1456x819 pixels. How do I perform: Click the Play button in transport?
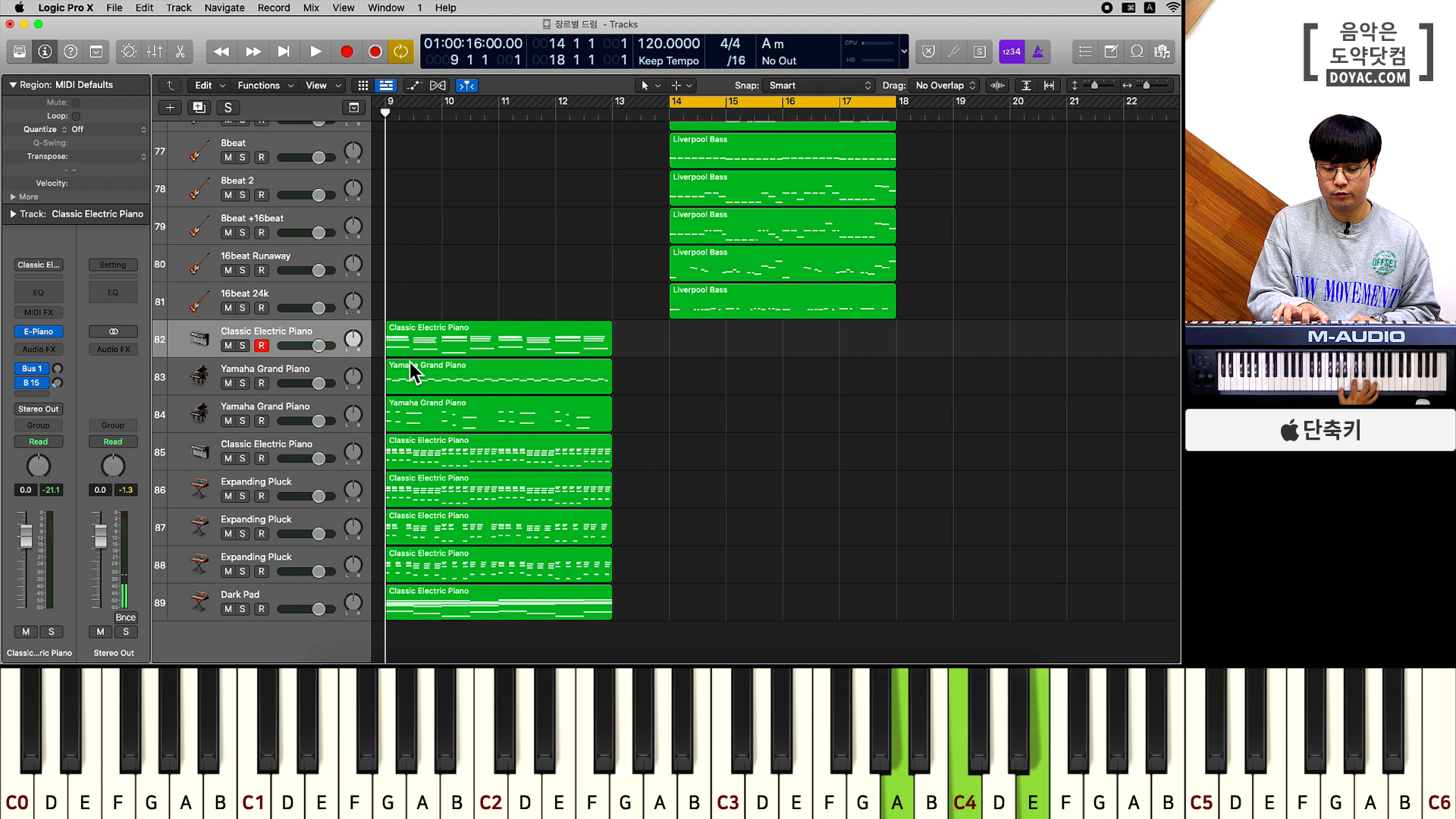pos(315,52)
